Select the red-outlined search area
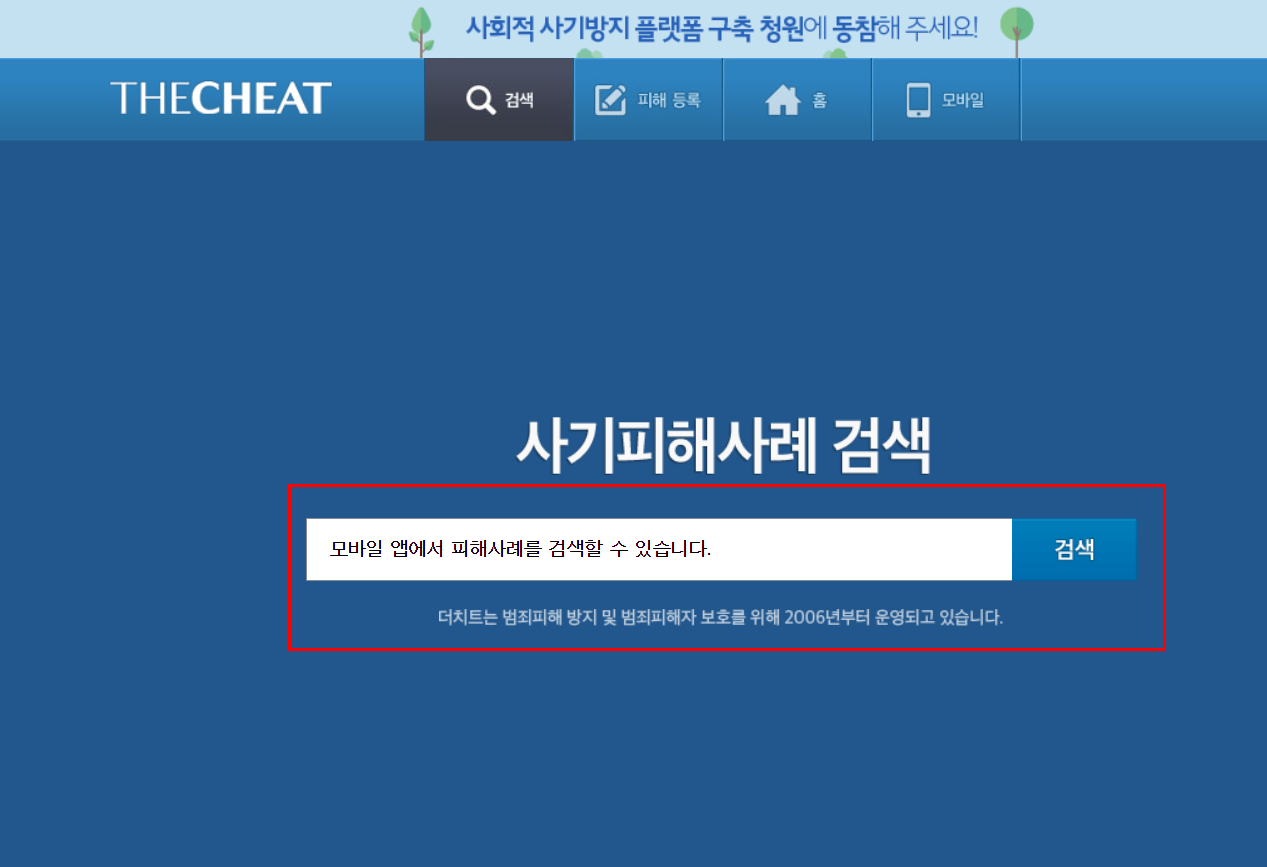Viewport: 1267px width, 867px height. 727,567
